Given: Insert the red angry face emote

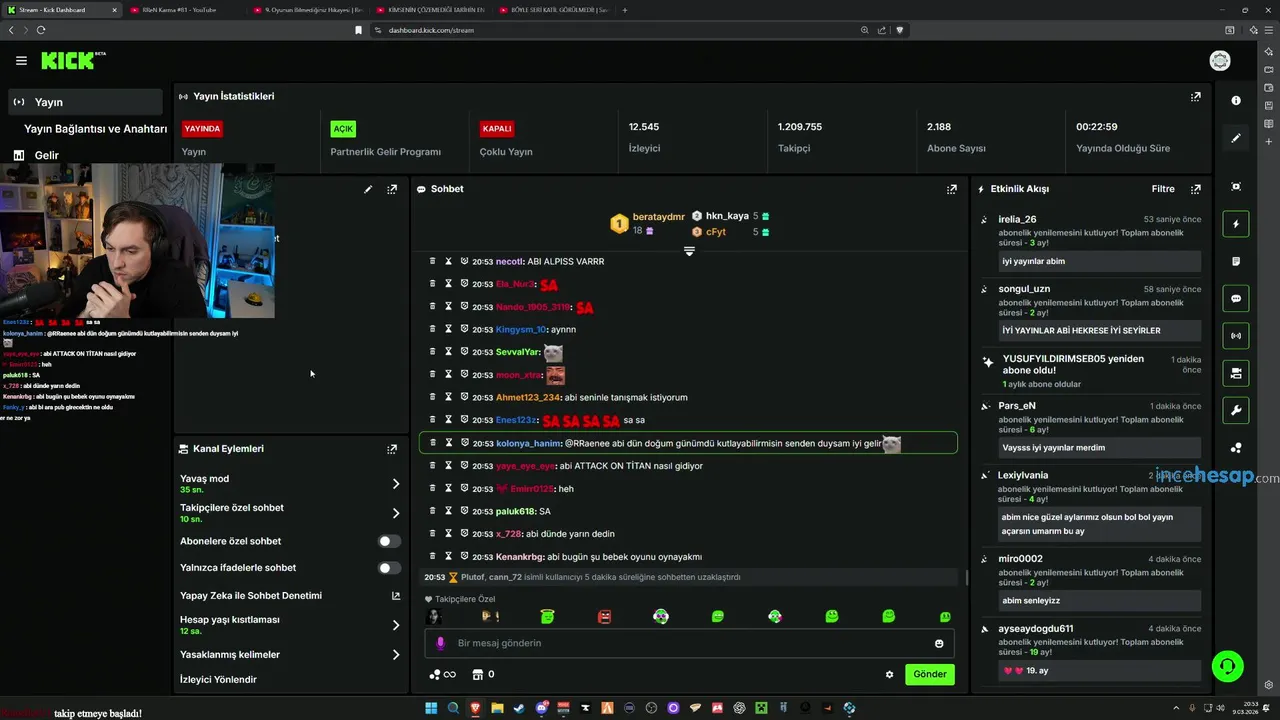Looking at the screenshot, I should click(604, 617).
